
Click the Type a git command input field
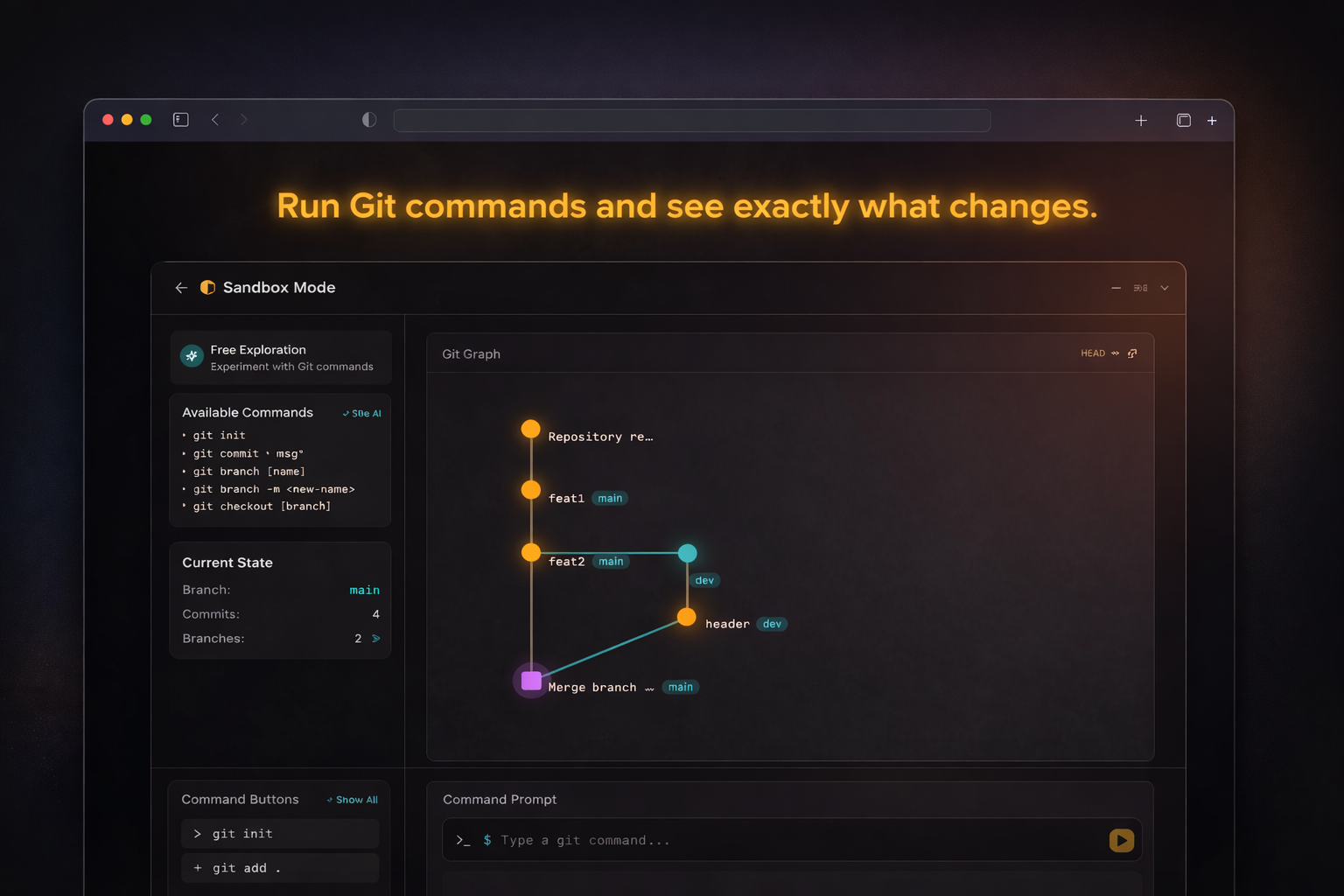click(792, 840)
